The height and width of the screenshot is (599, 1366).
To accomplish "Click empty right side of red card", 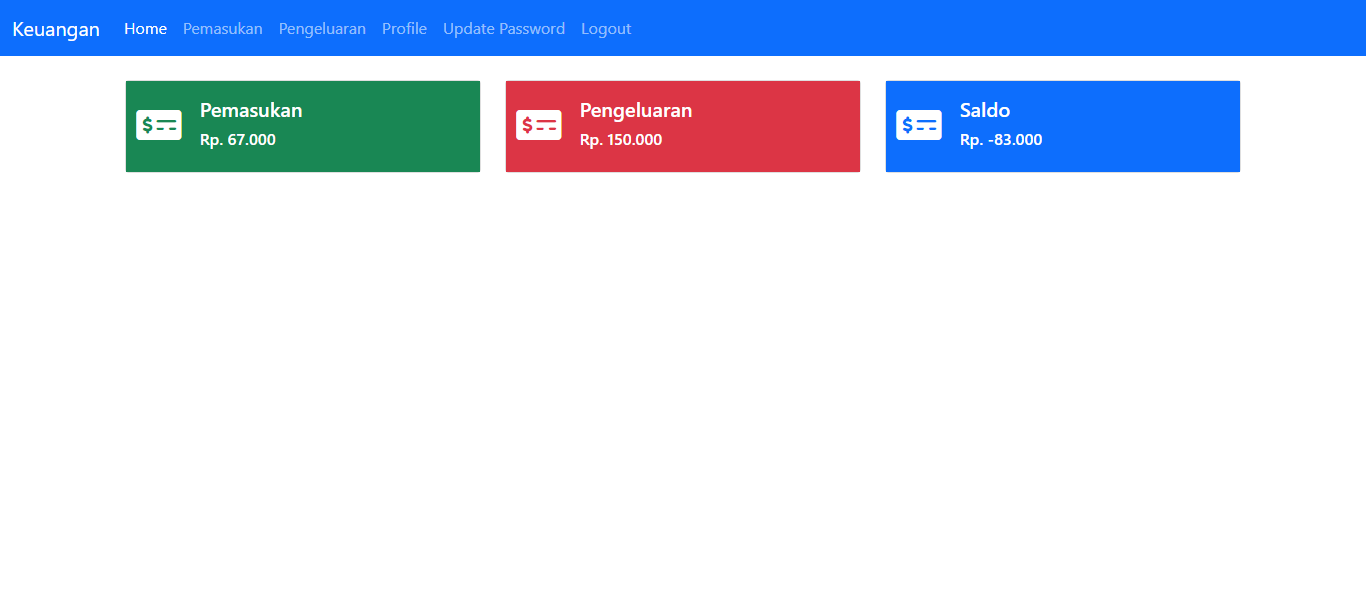I will (790, 126).
